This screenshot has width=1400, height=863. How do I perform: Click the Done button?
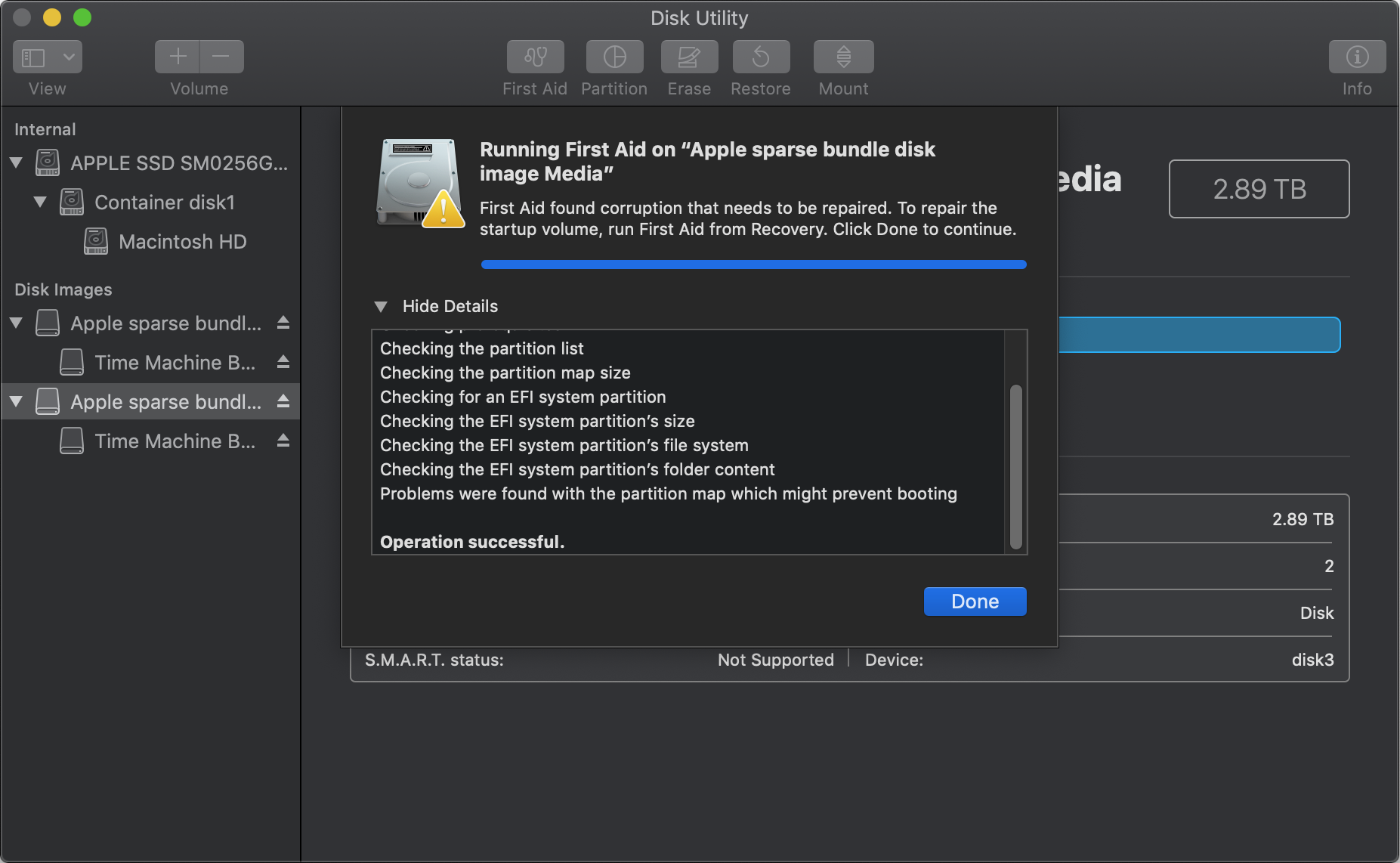975,601
